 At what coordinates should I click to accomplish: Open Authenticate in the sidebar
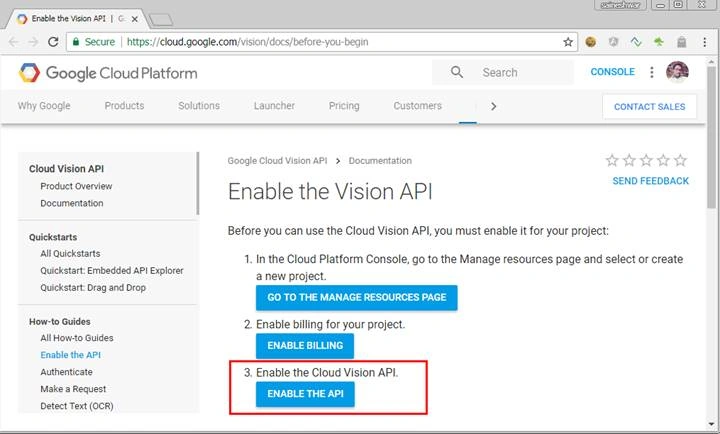66,372
